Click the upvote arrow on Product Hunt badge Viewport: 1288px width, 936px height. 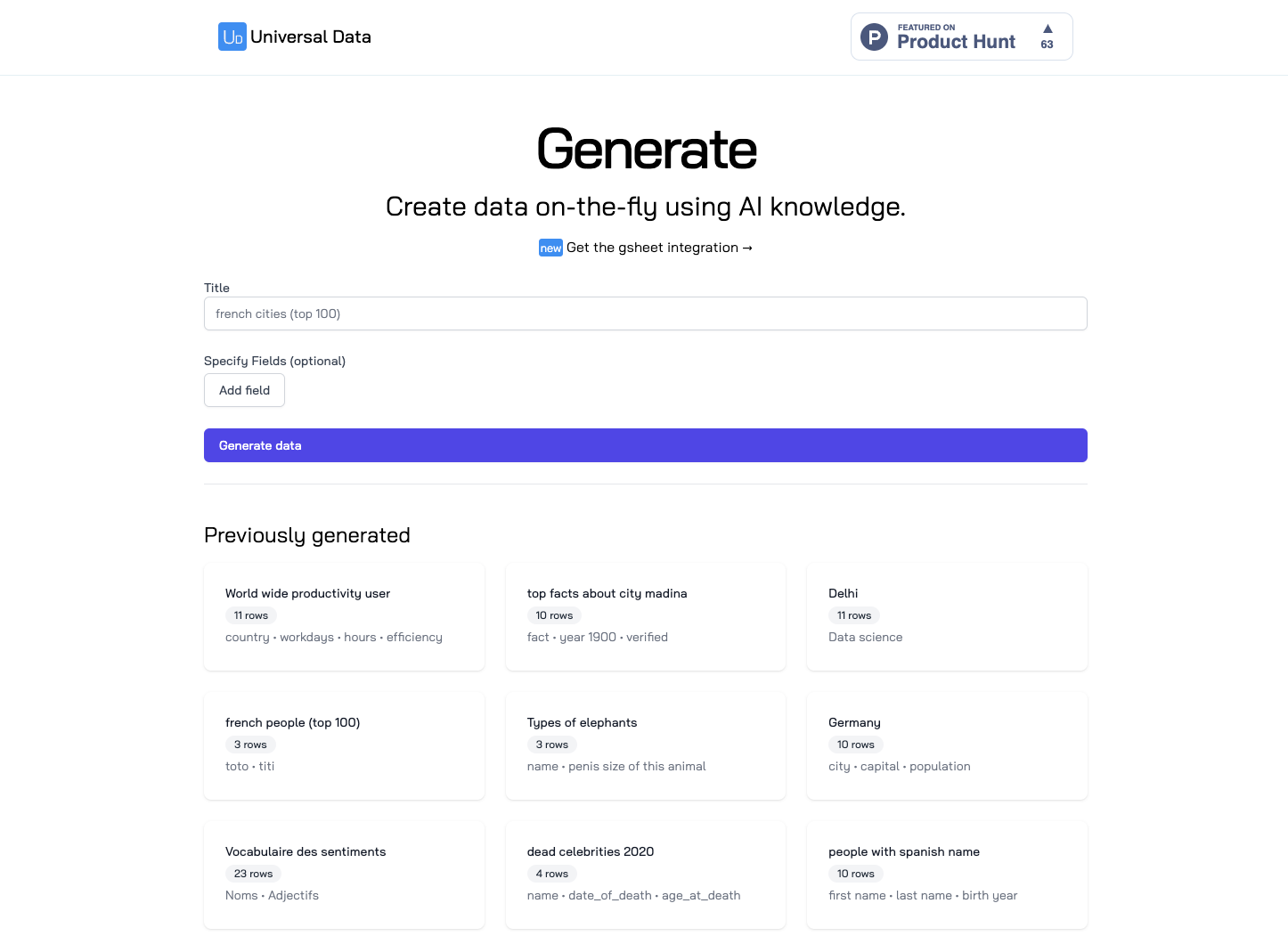point(1047,30)
